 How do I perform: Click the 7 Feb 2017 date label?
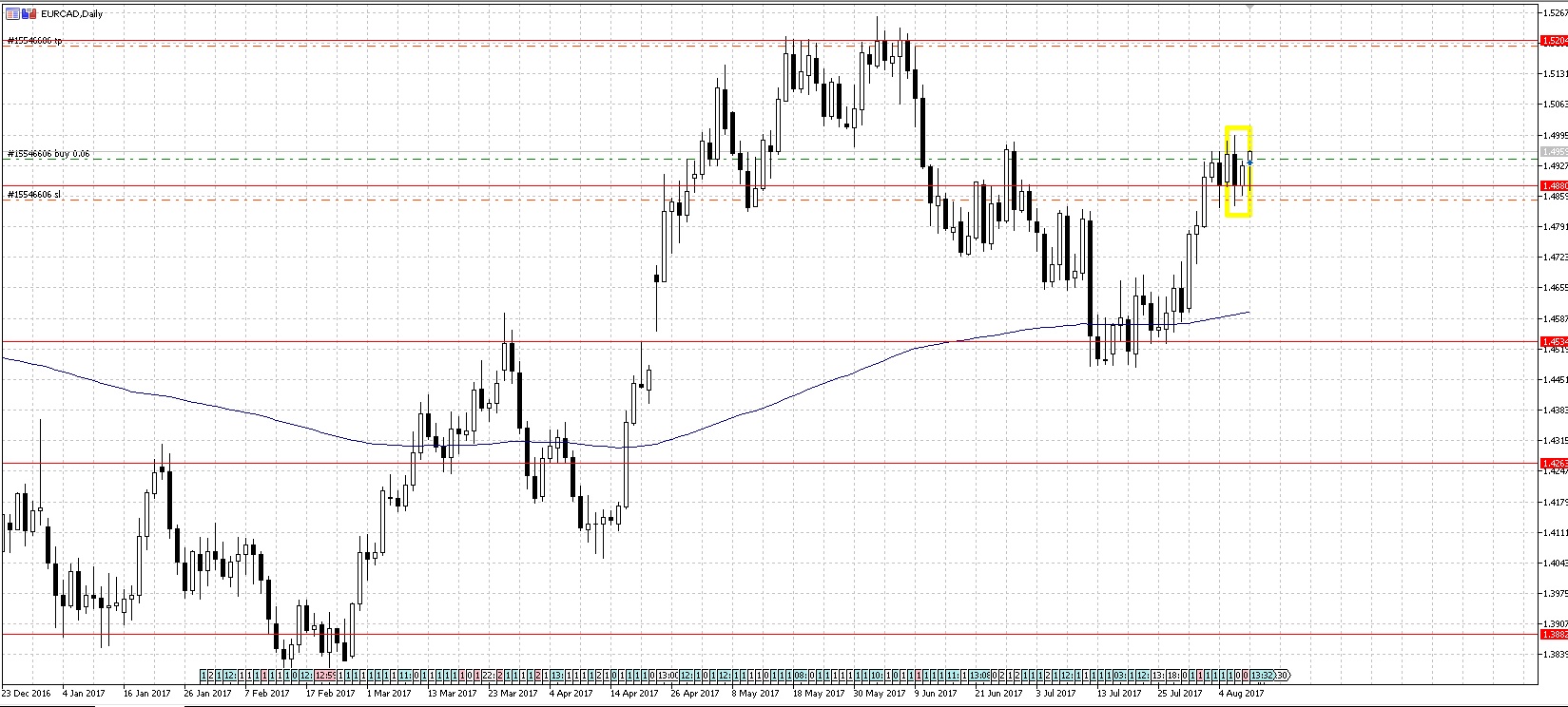(x=267, y=693)
